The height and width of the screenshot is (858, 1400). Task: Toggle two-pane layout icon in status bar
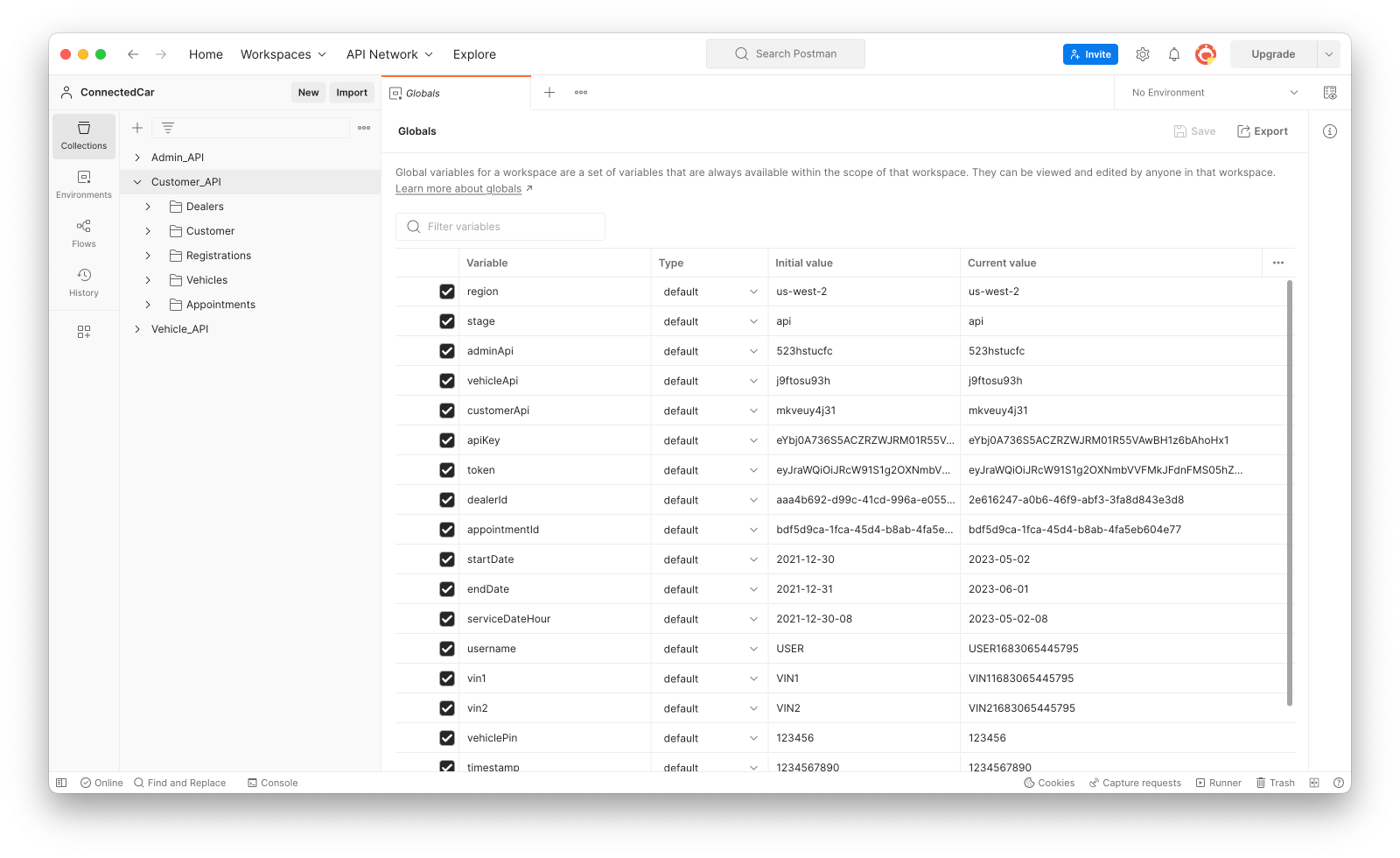pyautogui.click(x=1314, y=783)
